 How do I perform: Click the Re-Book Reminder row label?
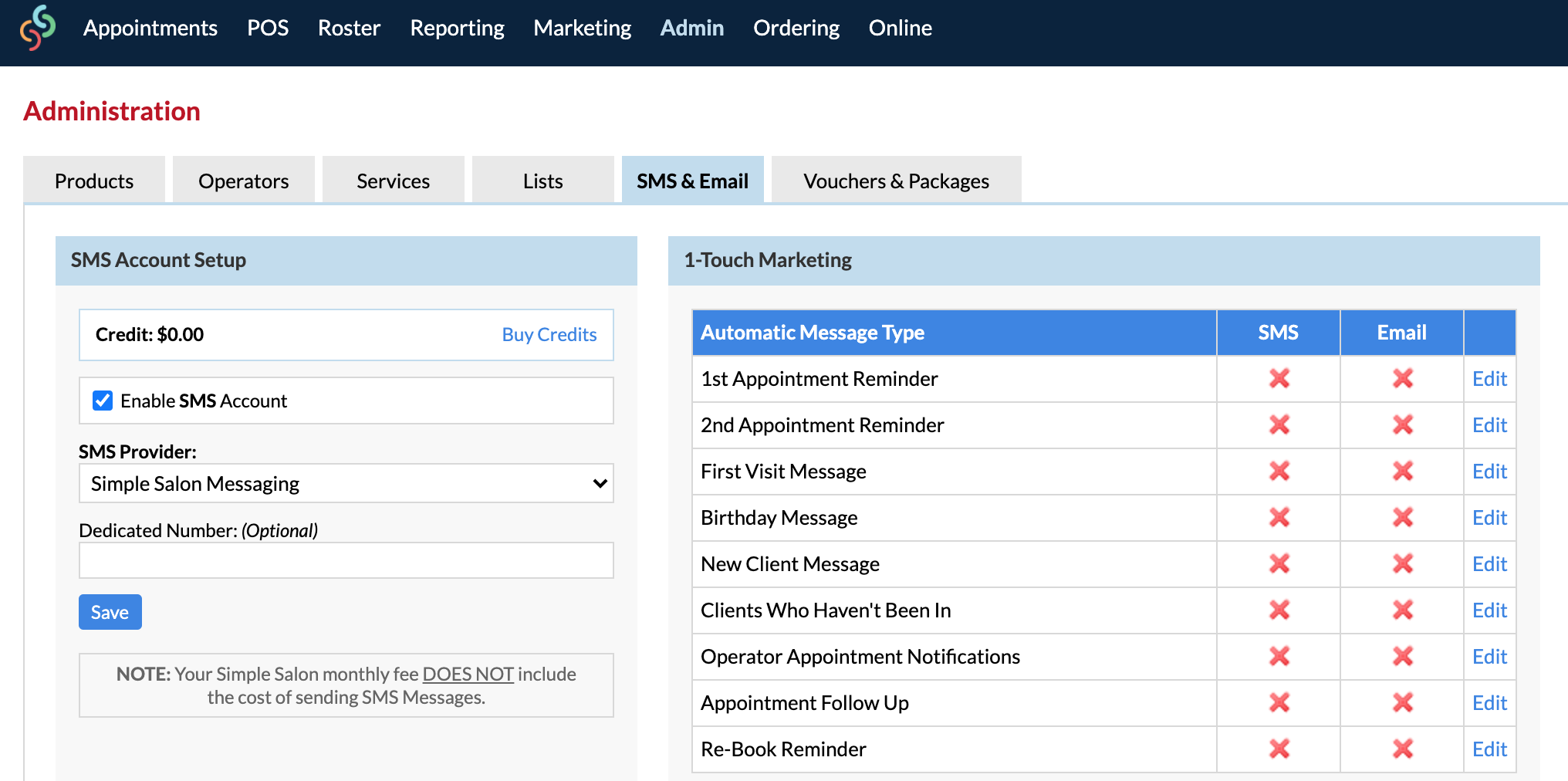pos(783,749)
